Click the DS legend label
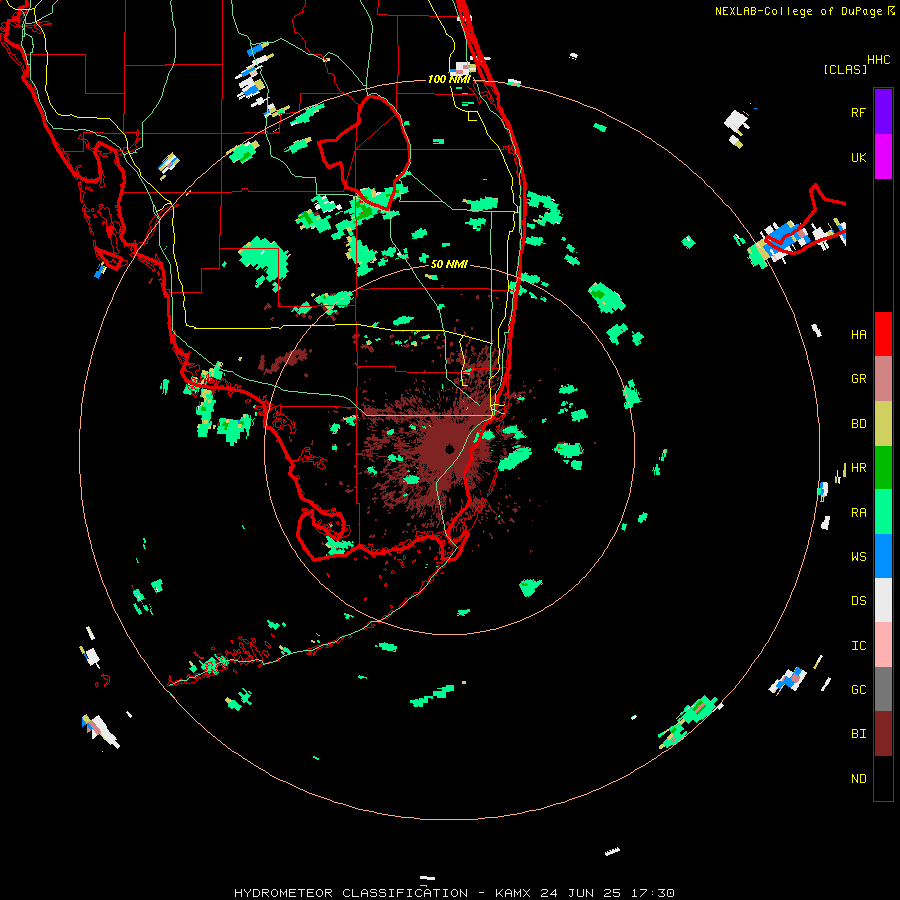Image resolution: width=900 pixels, height=900 pixels. pyautogui.click(x=858, y=600)
